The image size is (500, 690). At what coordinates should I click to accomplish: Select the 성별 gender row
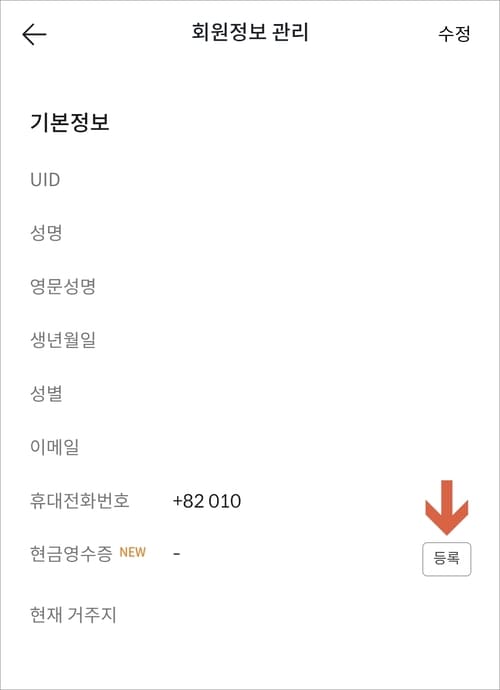pyautogui.click(x=250, y=393)
